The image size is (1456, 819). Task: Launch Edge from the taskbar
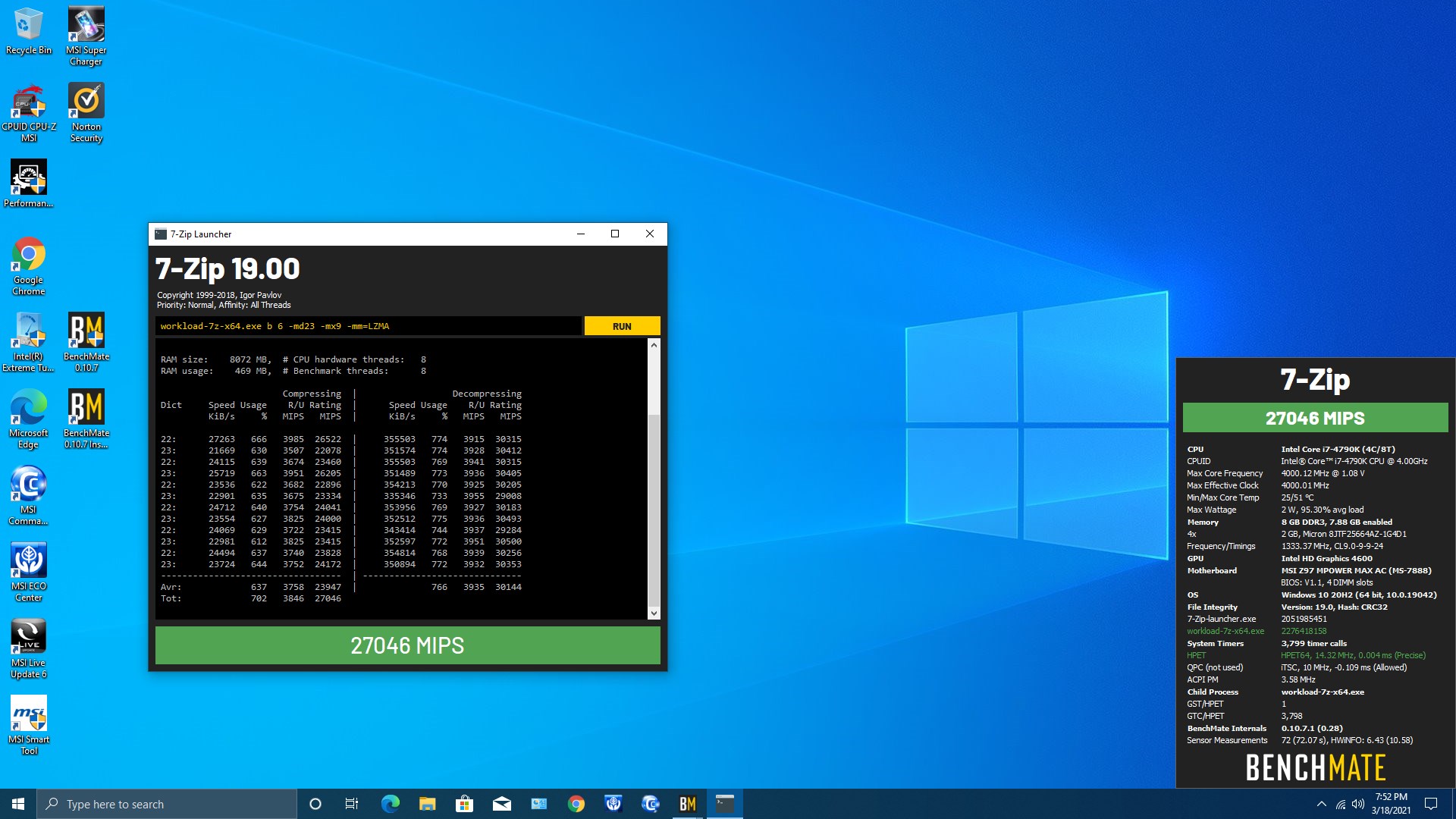tap(390, 804)
